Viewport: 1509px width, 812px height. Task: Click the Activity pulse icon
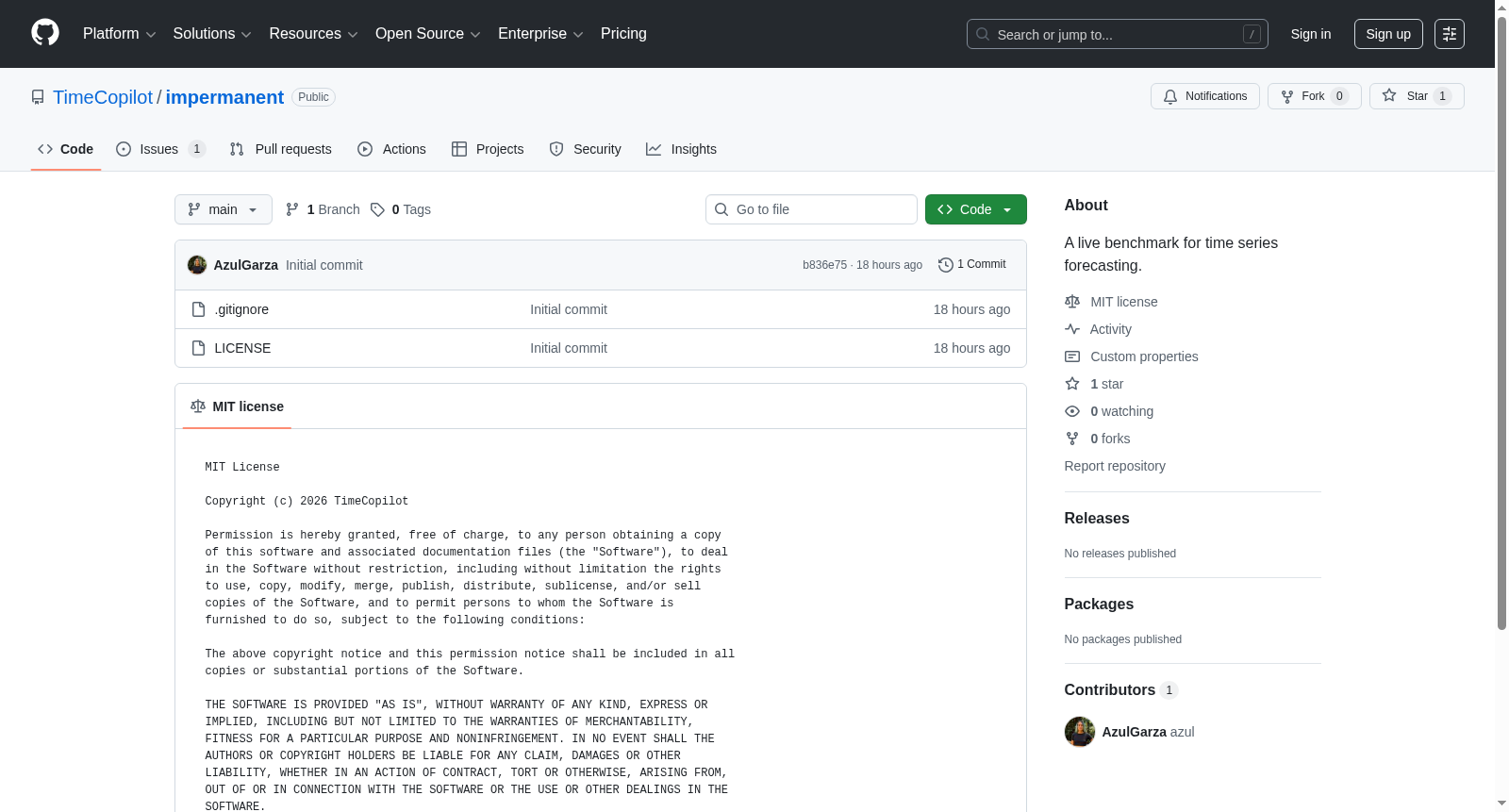pyautogui.click(x=1072, y=329)
